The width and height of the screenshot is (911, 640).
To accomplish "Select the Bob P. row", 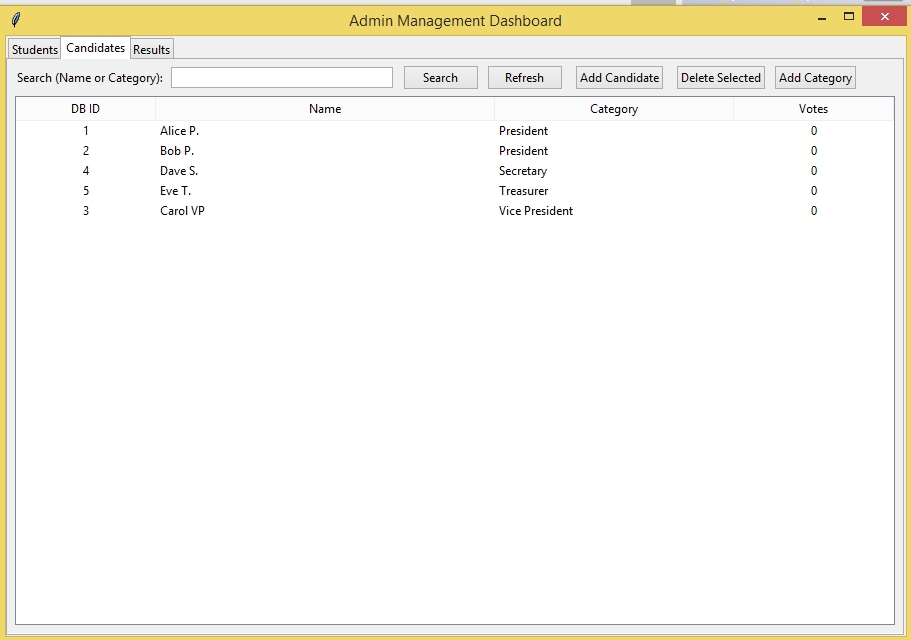I will tap(177, 151).
